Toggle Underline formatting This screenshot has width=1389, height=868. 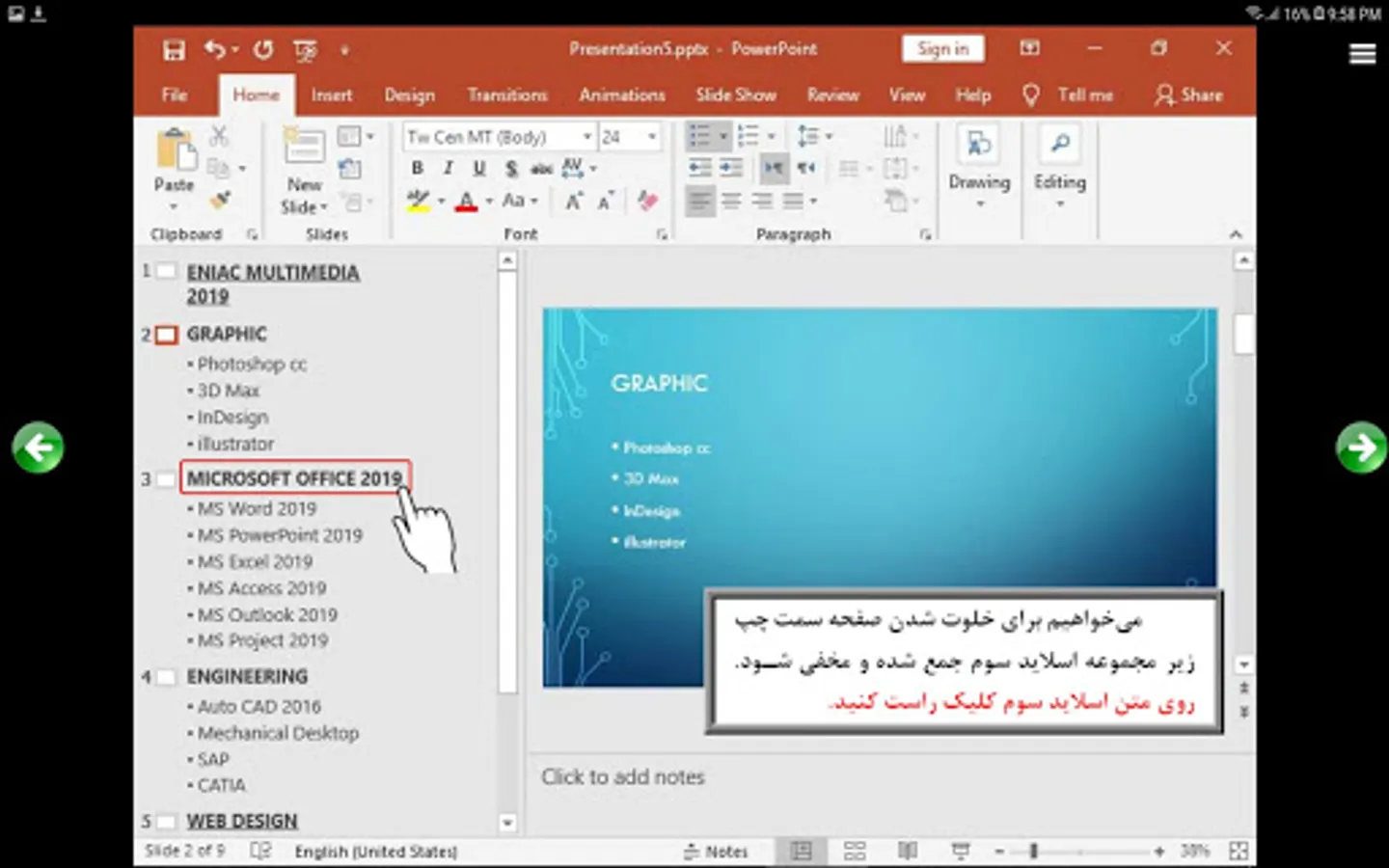pos(479,169)
